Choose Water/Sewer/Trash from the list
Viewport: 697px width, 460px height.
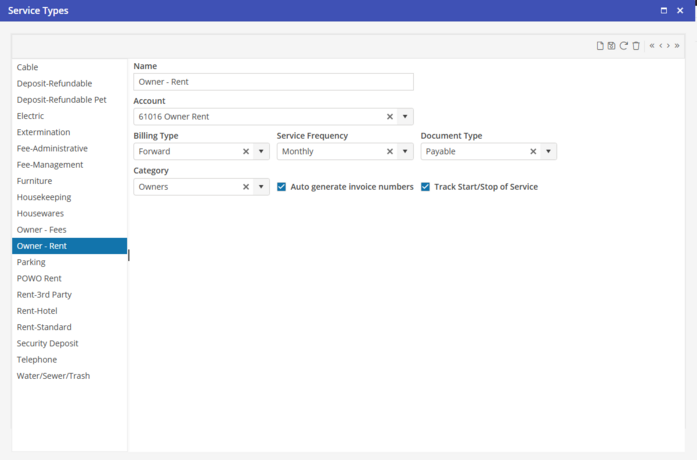coord(53,376)
